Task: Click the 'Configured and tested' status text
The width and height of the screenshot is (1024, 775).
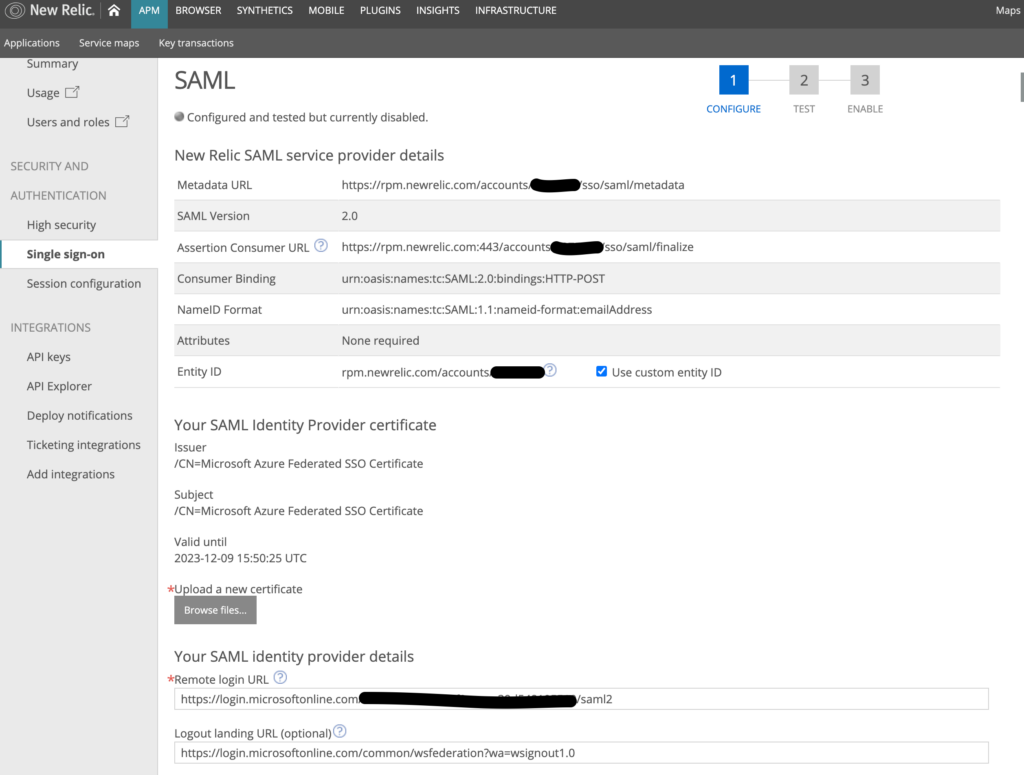Action: 307,118
